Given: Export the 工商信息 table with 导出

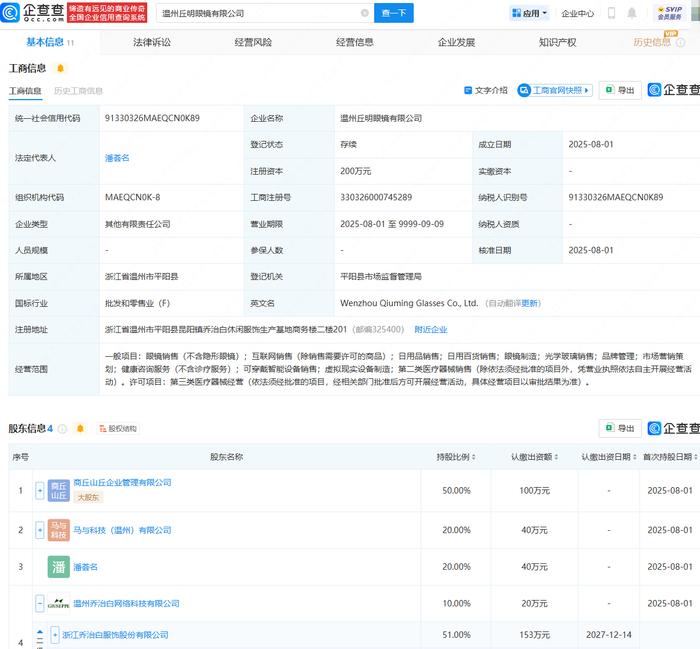Looking at the screenshot, I should coord(620,90).
